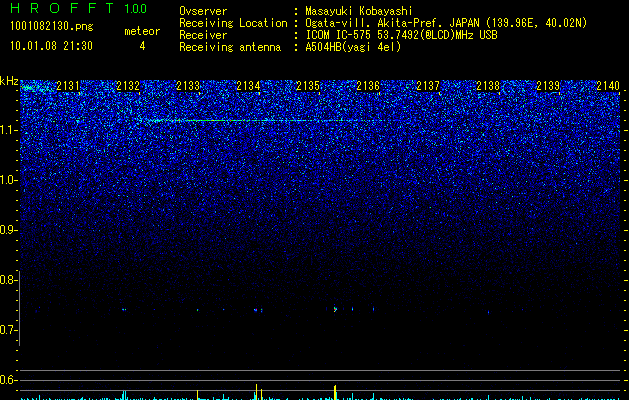Click the 0.9 frequency axis label
Viewport: 629px width, 400px height.
coord(8,230)
